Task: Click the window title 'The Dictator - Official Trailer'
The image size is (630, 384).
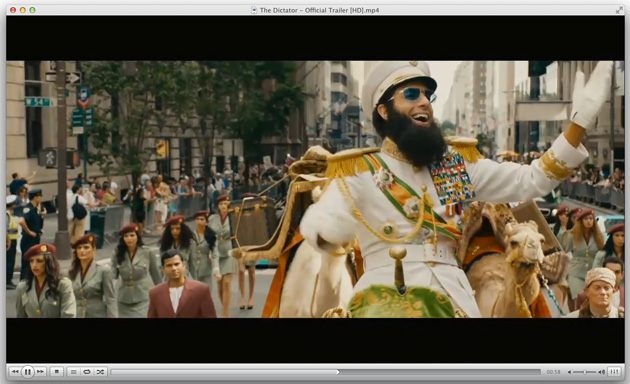Action: [306, 10]
